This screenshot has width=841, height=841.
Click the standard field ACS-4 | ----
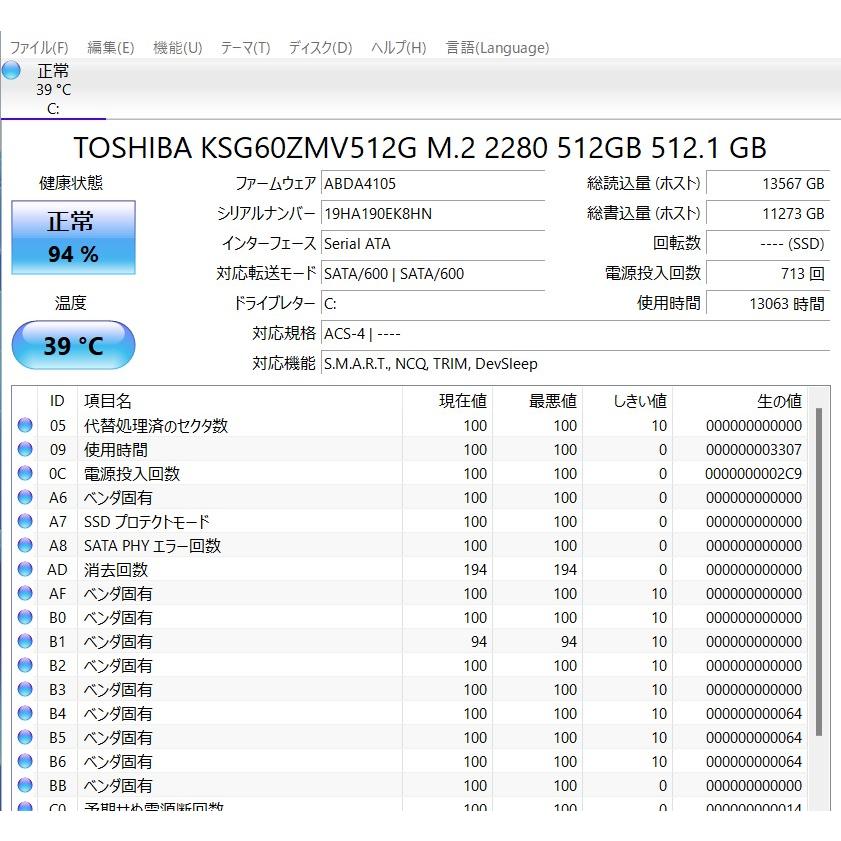click(x=576, y=334)
